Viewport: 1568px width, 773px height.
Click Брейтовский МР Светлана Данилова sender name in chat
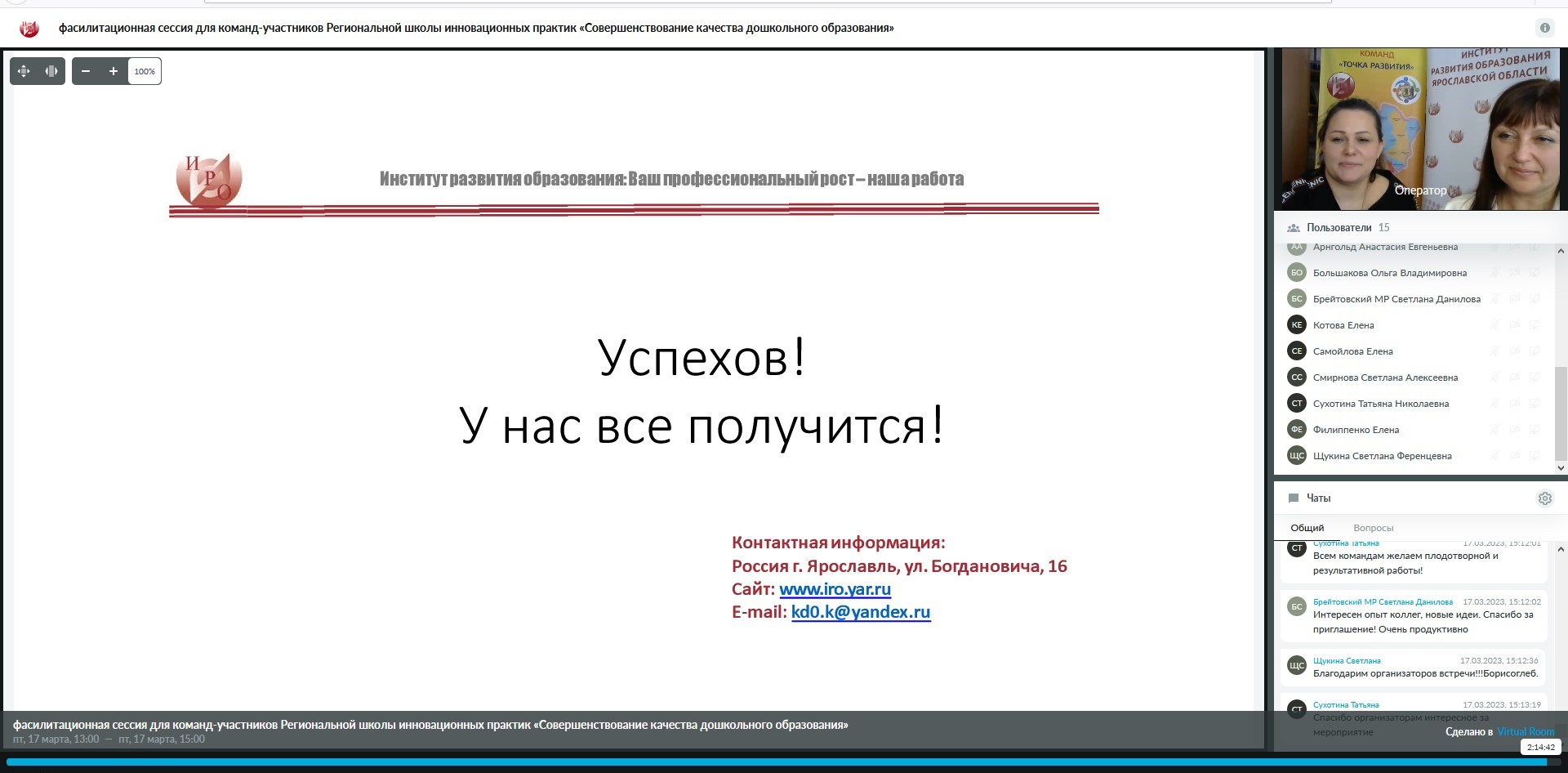pos(1383,602)
